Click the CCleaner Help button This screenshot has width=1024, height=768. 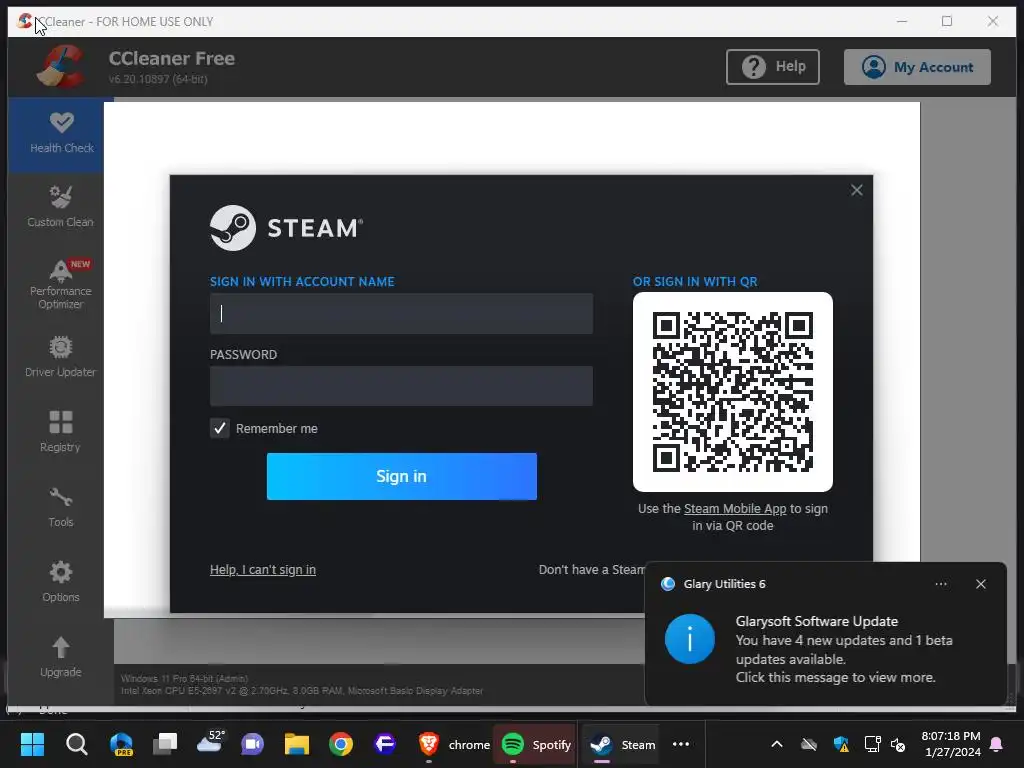(x=773, y=67)
